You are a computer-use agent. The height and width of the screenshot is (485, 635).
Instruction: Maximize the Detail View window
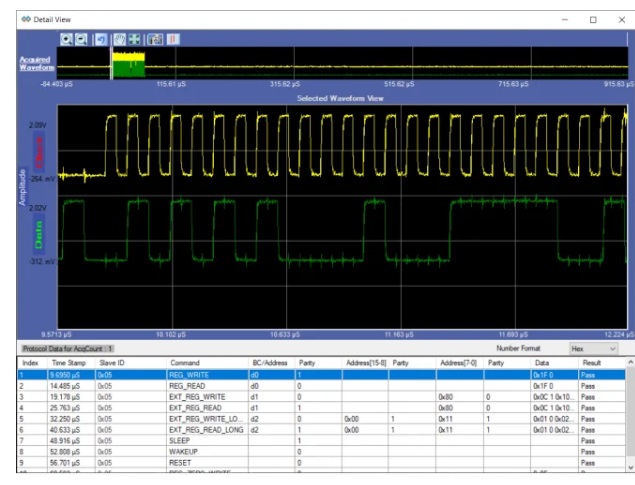(593, 19)
